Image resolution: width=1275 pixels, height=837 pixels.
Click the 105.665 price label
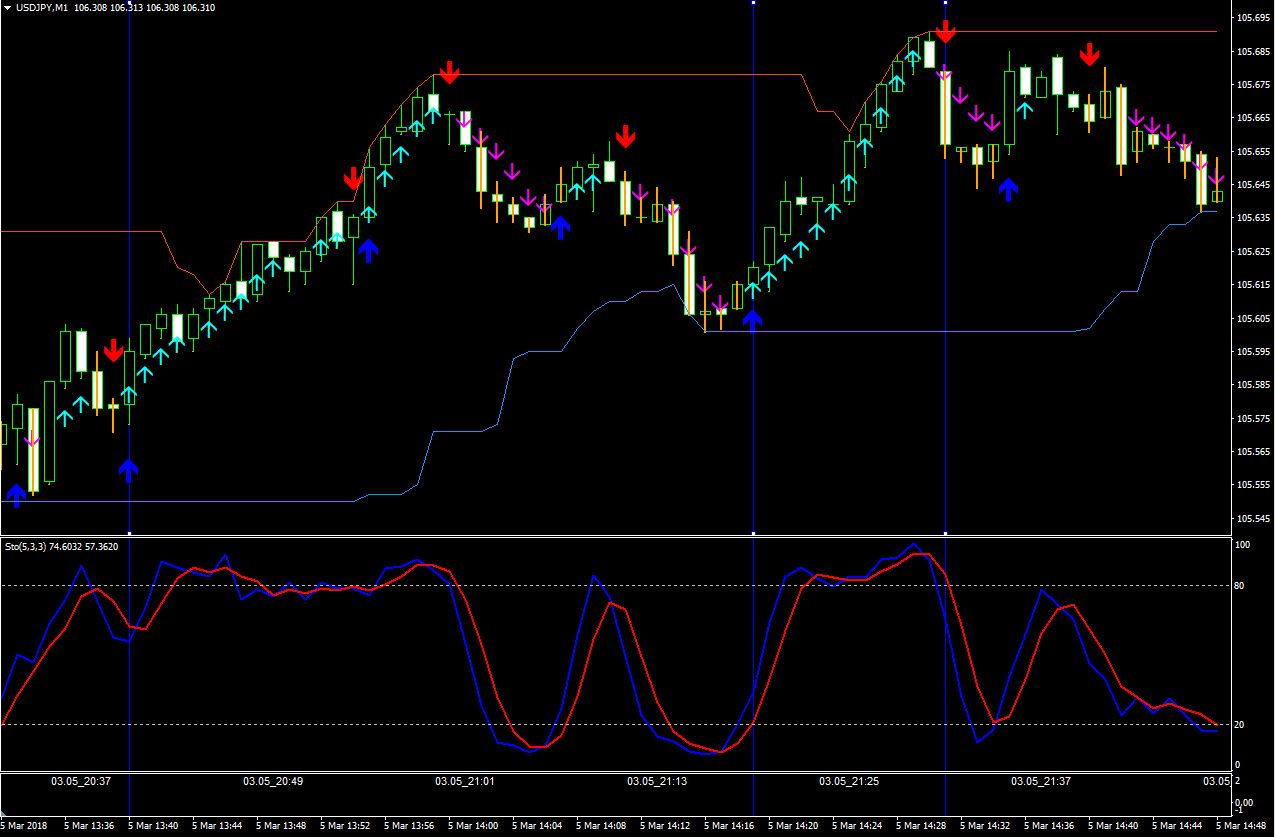[x=1254, y=118]
